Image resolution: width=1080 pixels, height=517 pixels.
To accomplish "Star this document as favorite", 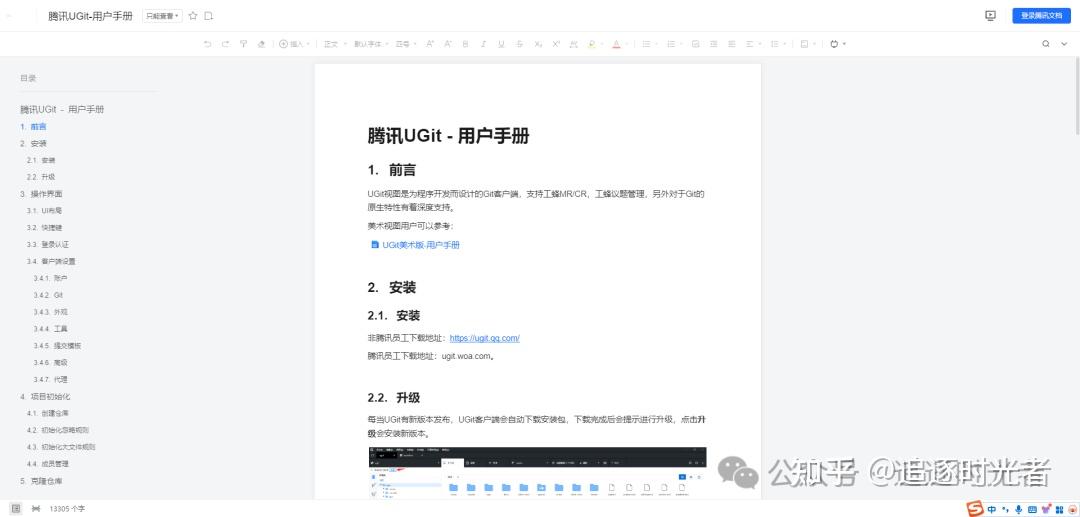I will pyautogui.click(x=193, y=16).
